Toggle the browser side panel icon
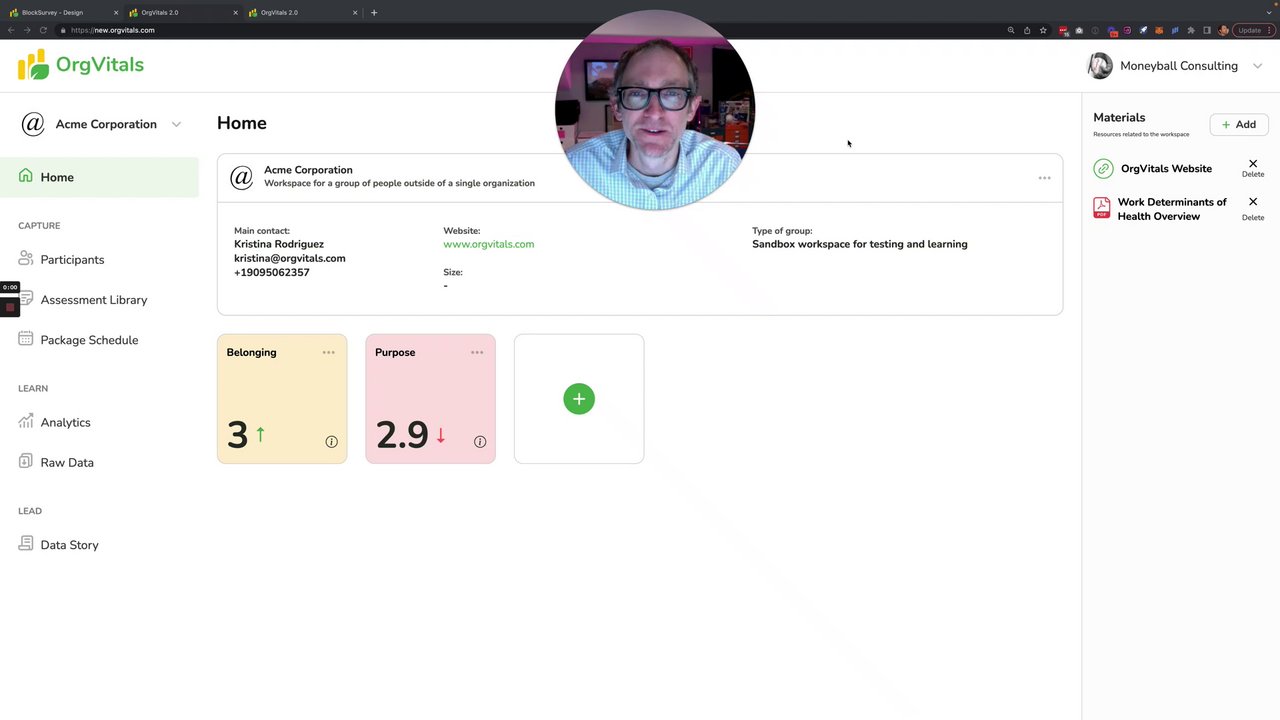This screenshot has width=1280, height=720. 1207,30
